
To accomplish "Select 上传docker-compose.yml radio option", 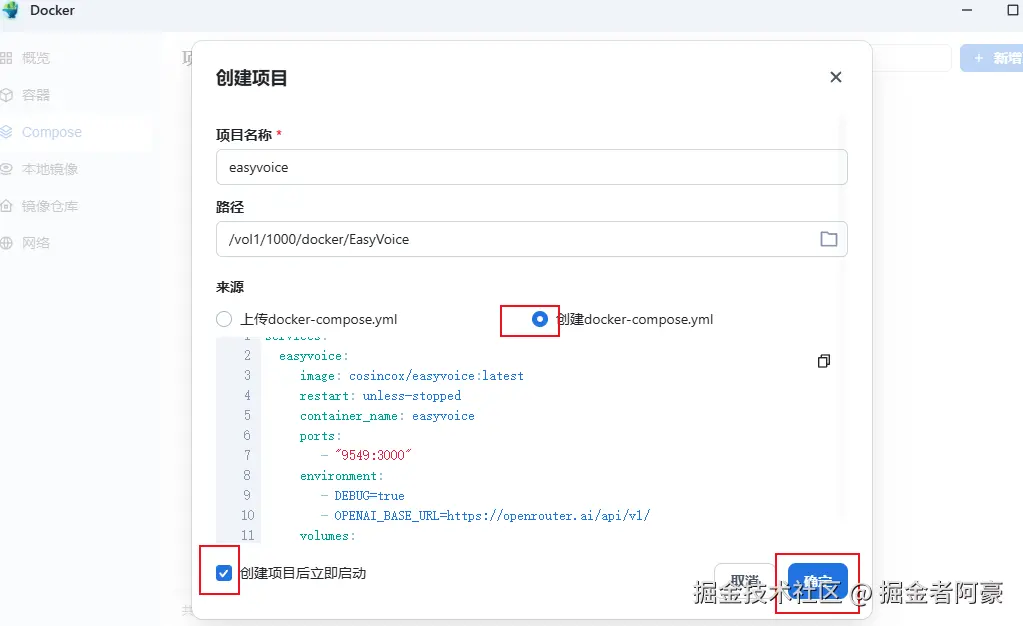I will [224, 319].
